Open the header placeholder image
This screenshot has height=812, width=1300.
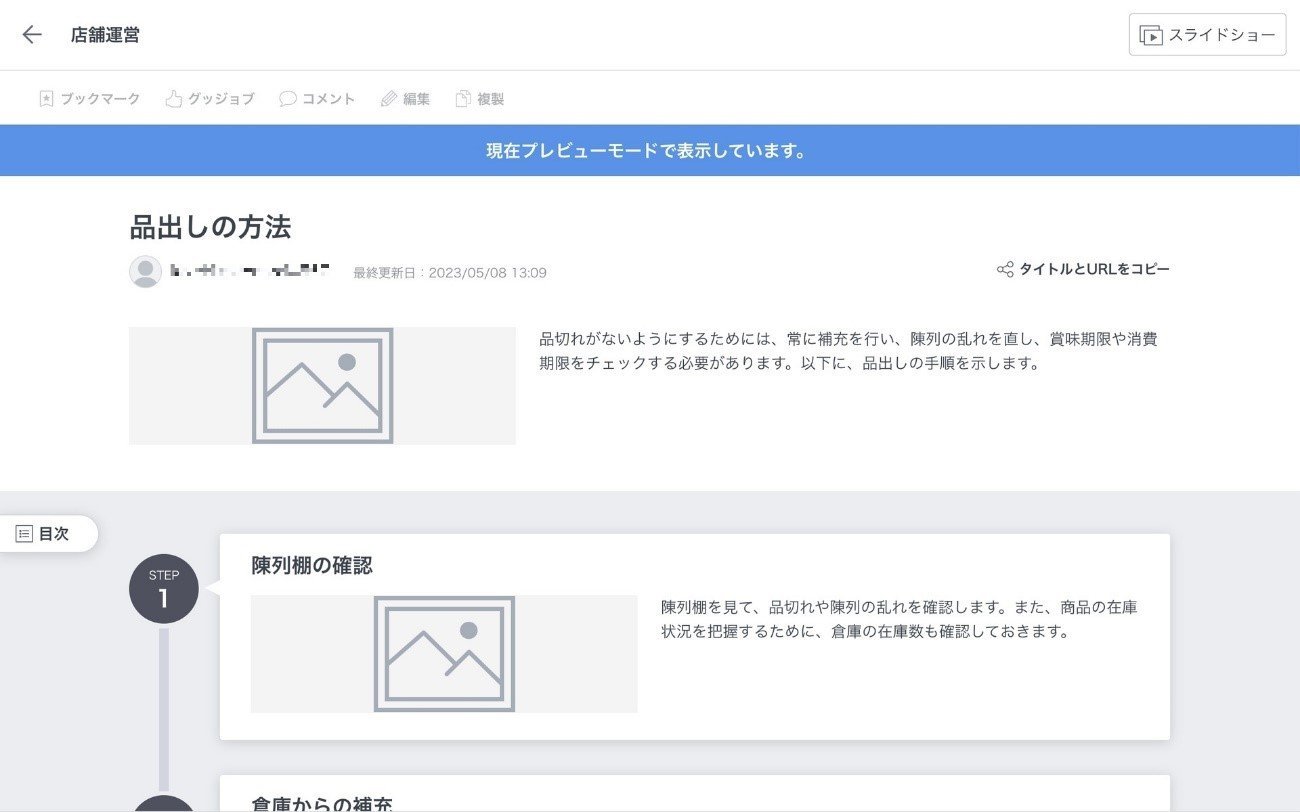(x=322, y=385)
